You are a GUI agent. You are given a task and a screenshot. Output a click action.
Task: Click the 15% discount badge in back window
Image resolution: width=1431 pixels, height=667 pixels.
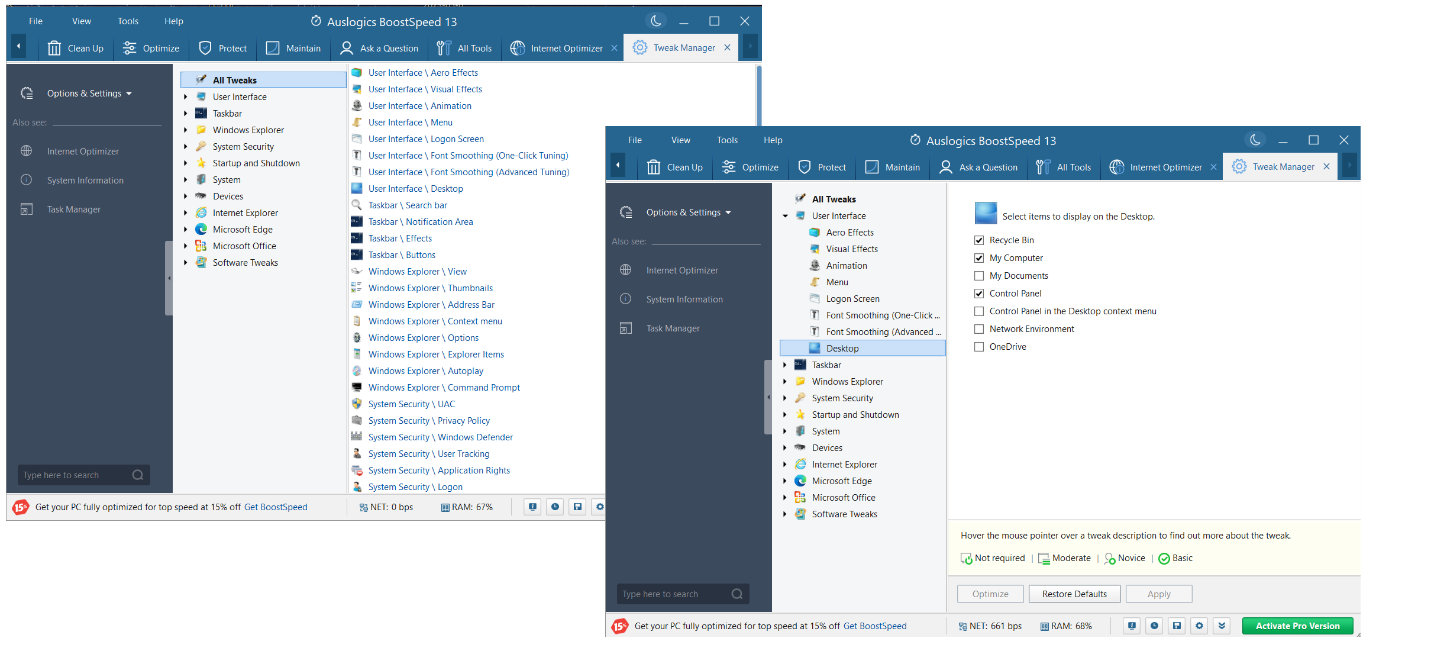point(21,507)
